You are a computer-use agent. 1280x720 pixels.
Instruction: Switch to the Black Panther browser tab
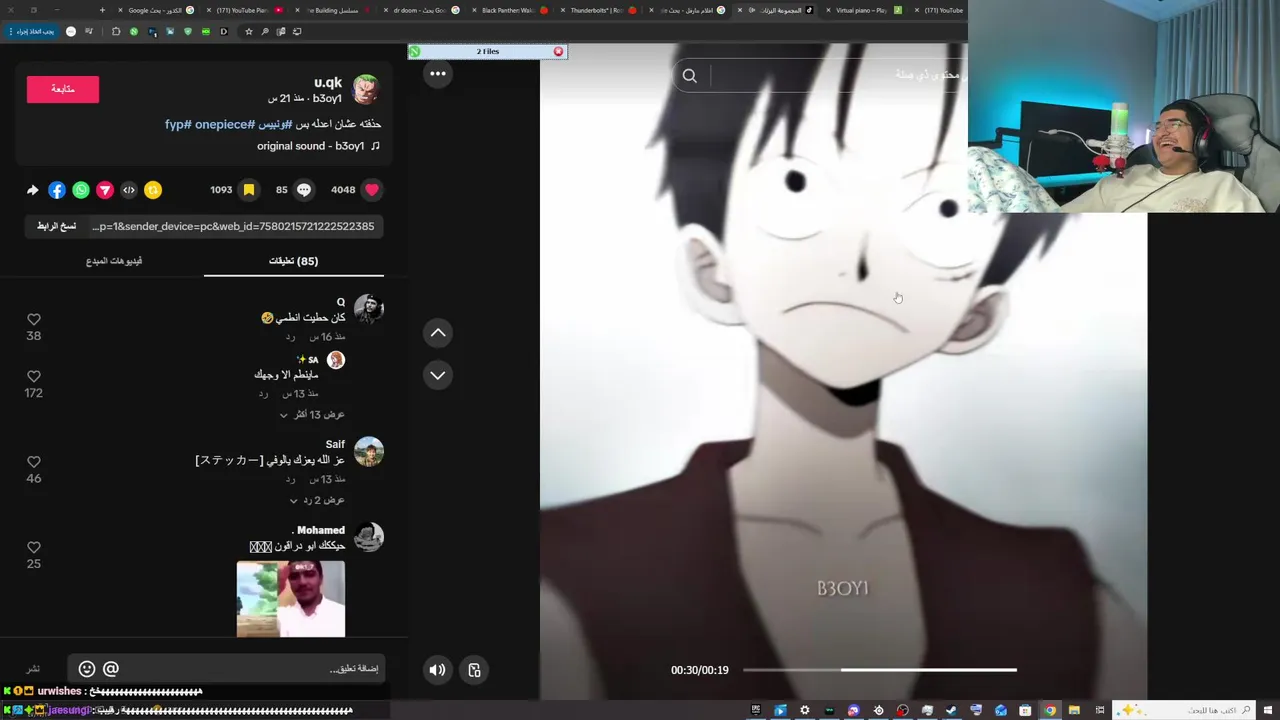coord(510,10)
